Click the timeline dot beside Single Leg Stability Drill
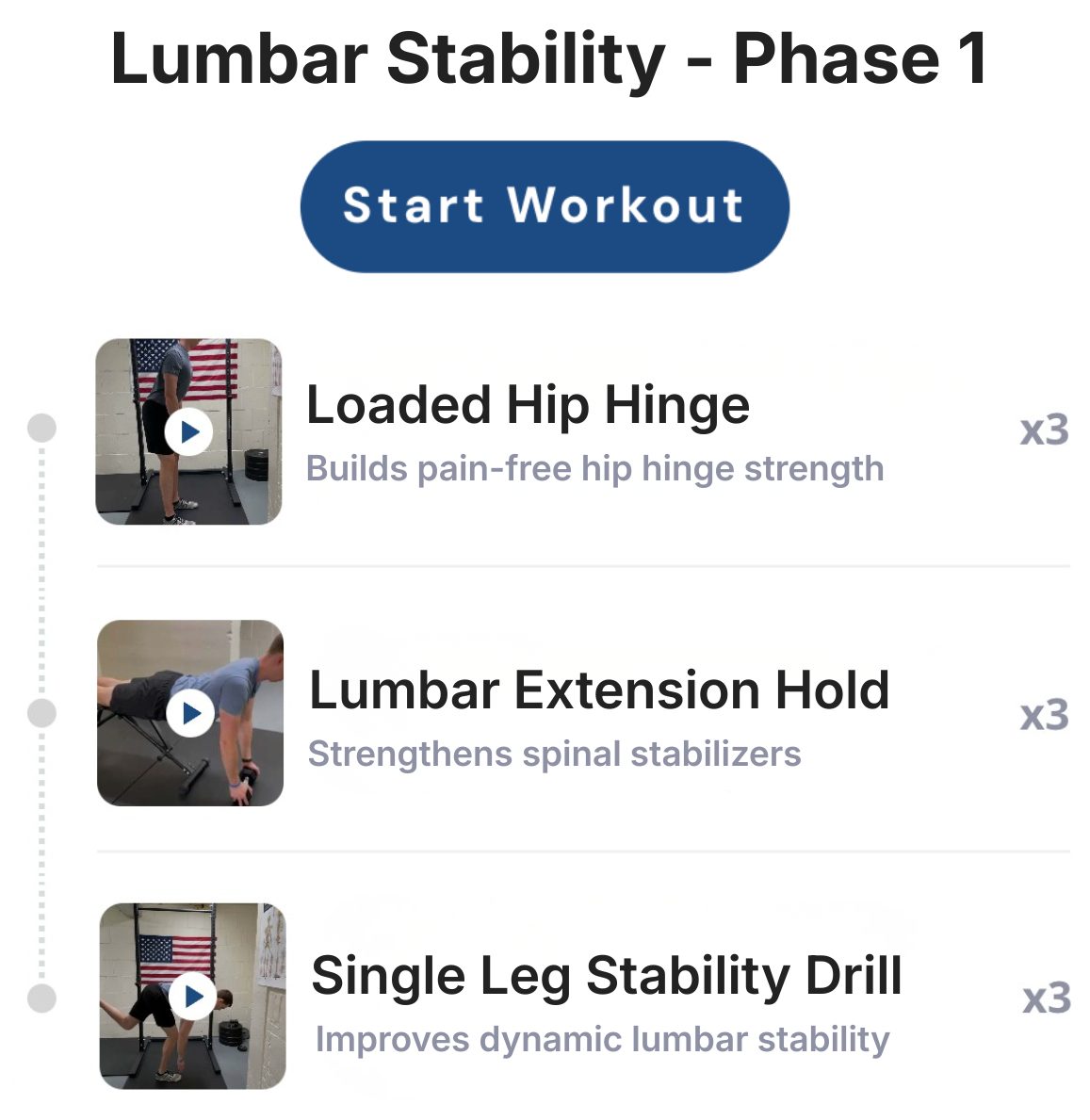The width and height of the screenshot is (1090, 1120). [x=41, y=998]
